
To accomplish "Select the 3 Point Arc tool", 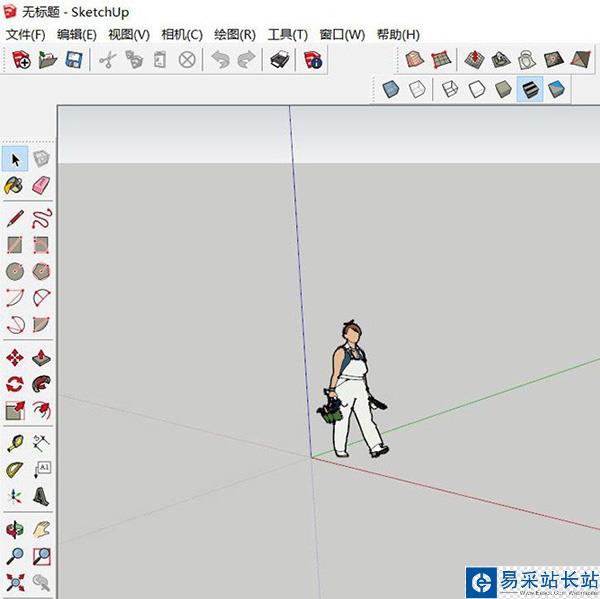I will tap(16, 325).
